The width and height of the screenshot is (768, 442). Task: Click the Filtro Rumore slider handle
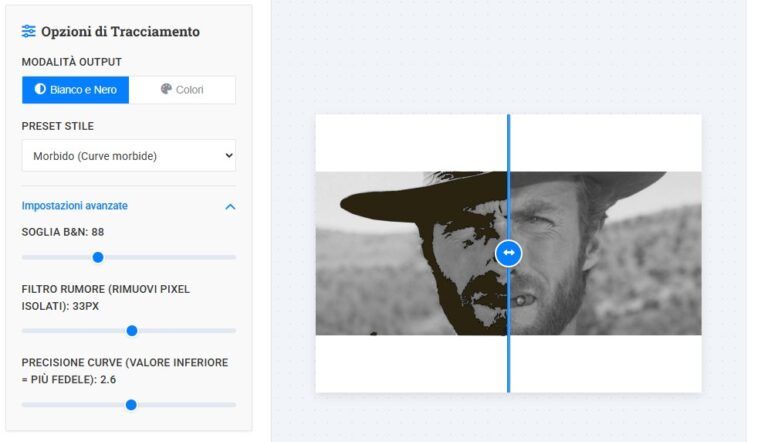point(132,331)
